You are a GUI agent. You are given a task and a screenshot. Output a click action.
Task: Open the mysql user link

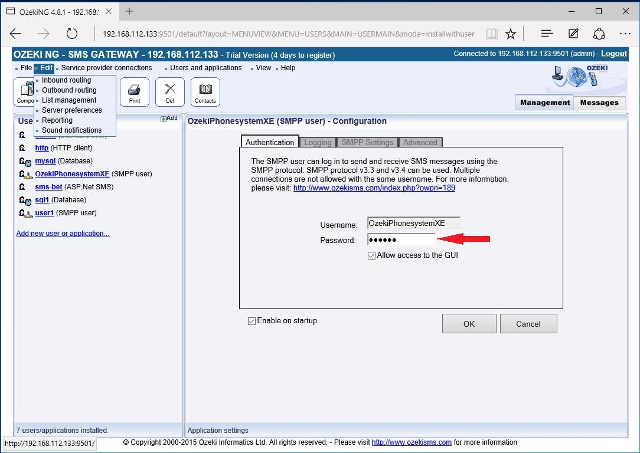coord(45,161)
